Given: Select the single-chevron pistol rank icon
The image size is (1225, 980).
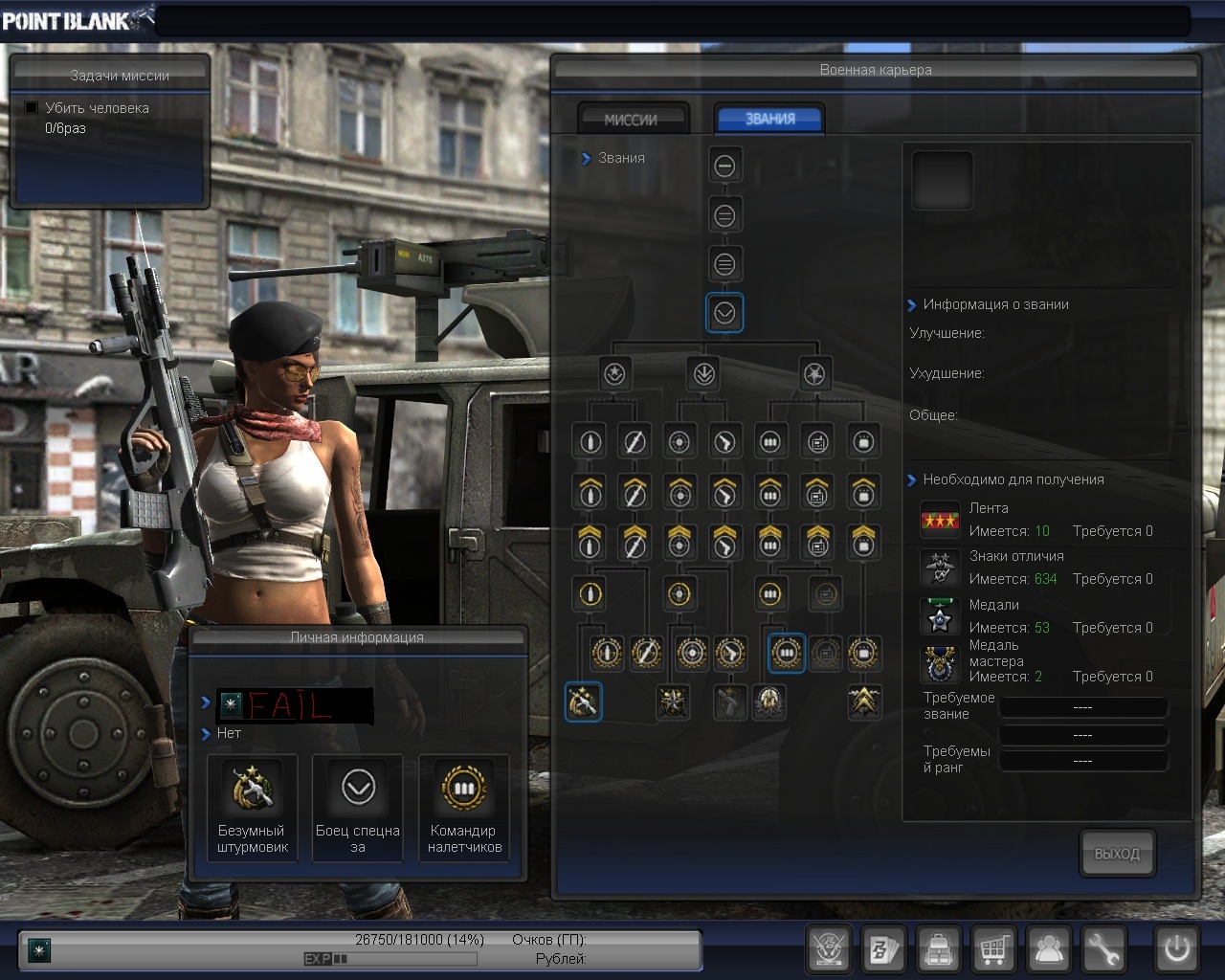Looking at the screenshot, I should click(x=726, y=492).
